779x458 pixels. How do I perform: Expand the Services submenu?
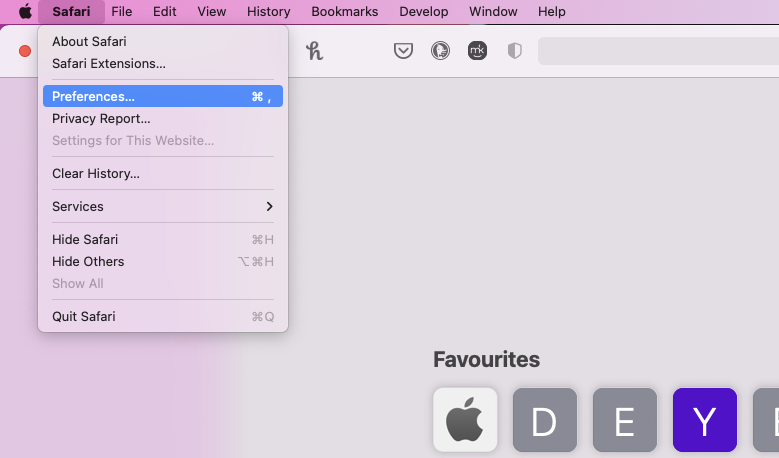(163, 206)
